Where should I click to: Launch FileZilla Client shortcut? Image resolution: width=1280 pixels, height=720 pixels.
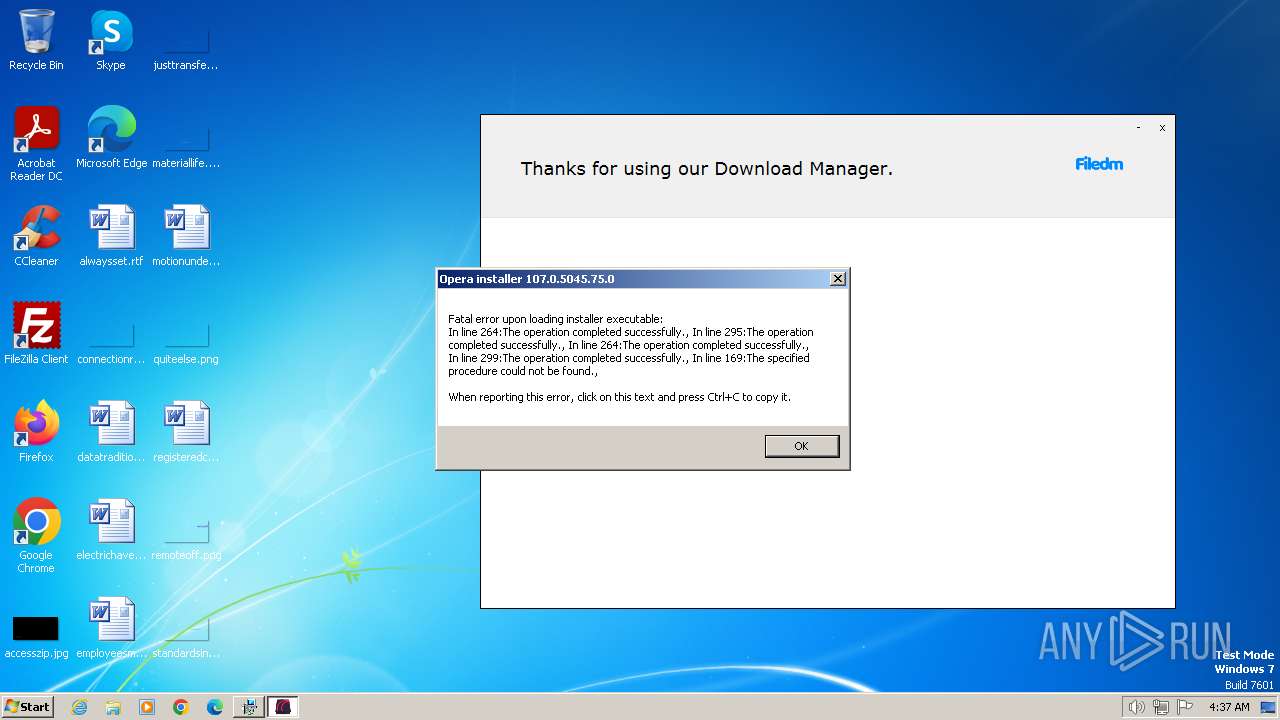[36, 334]
